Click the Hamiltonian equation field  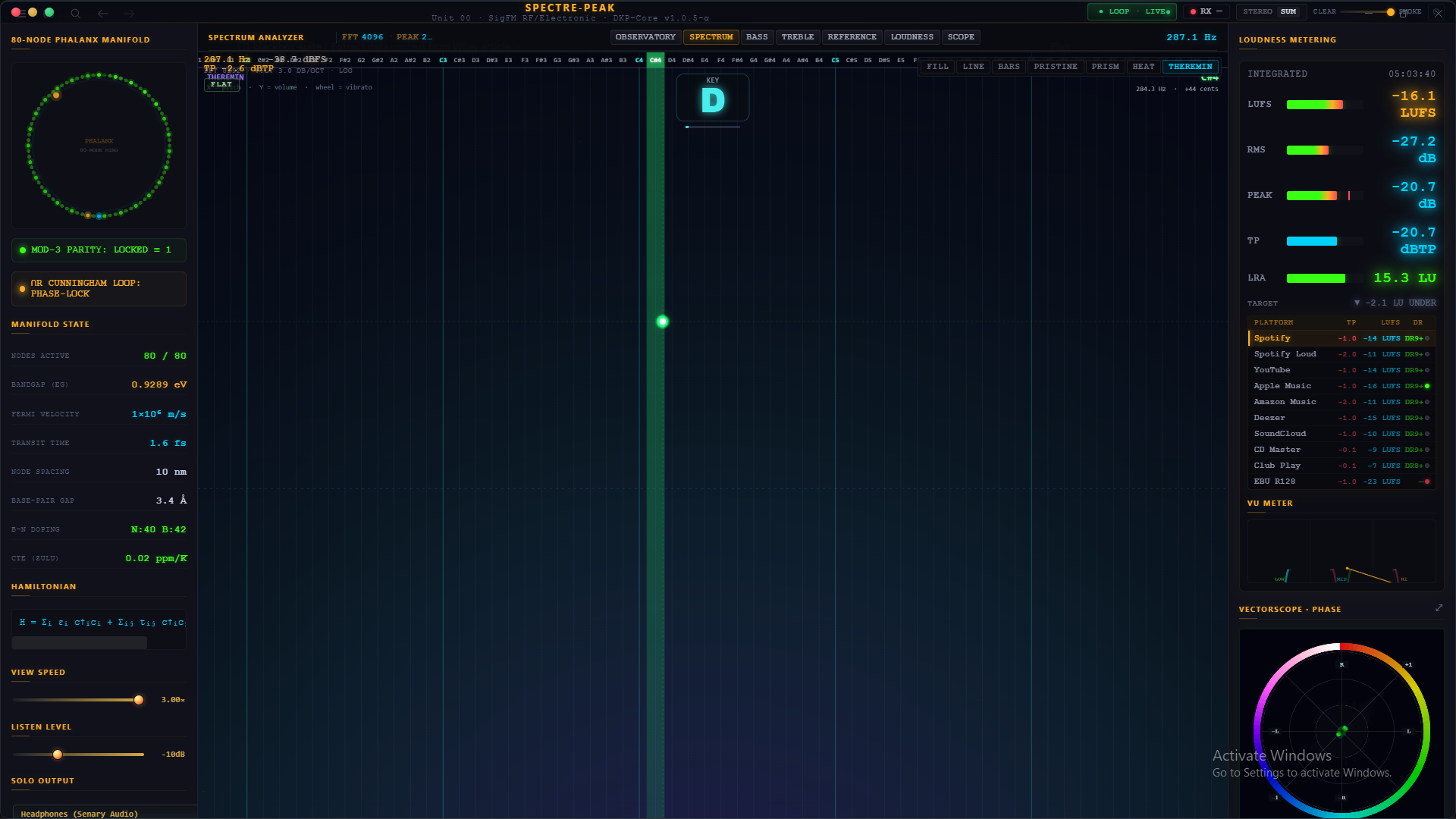pos(99,622)
